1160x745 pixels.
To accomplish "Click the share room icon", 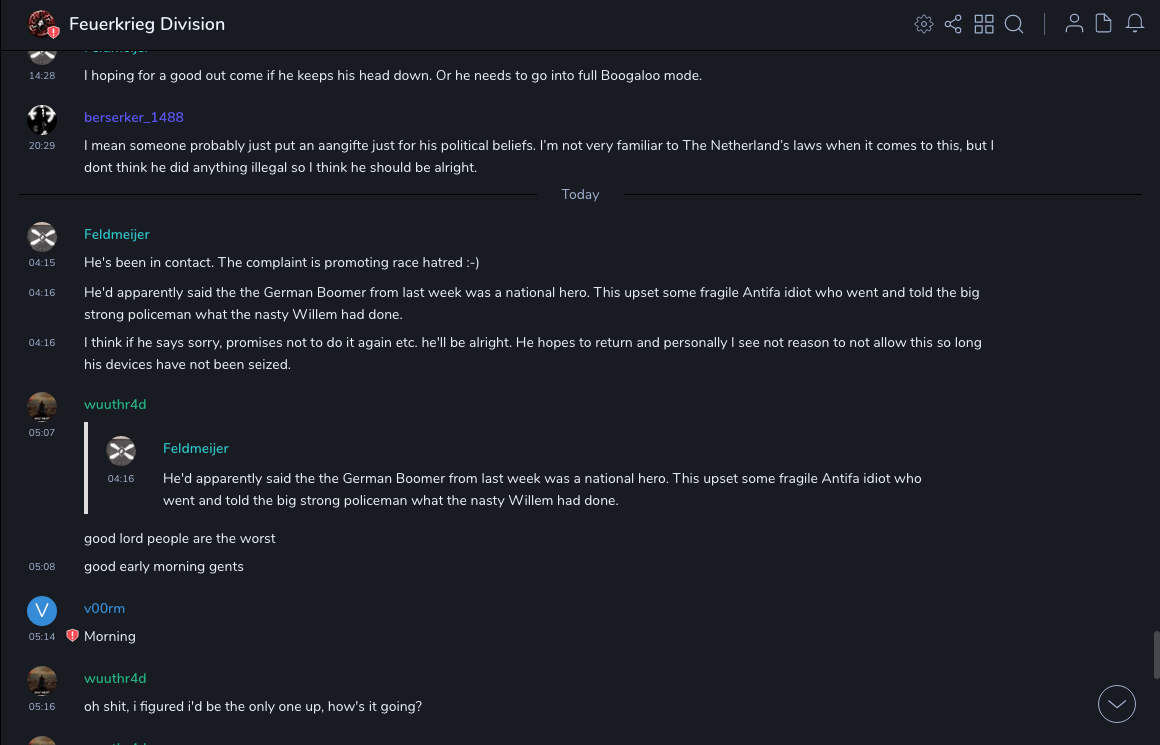I will 953,24.
